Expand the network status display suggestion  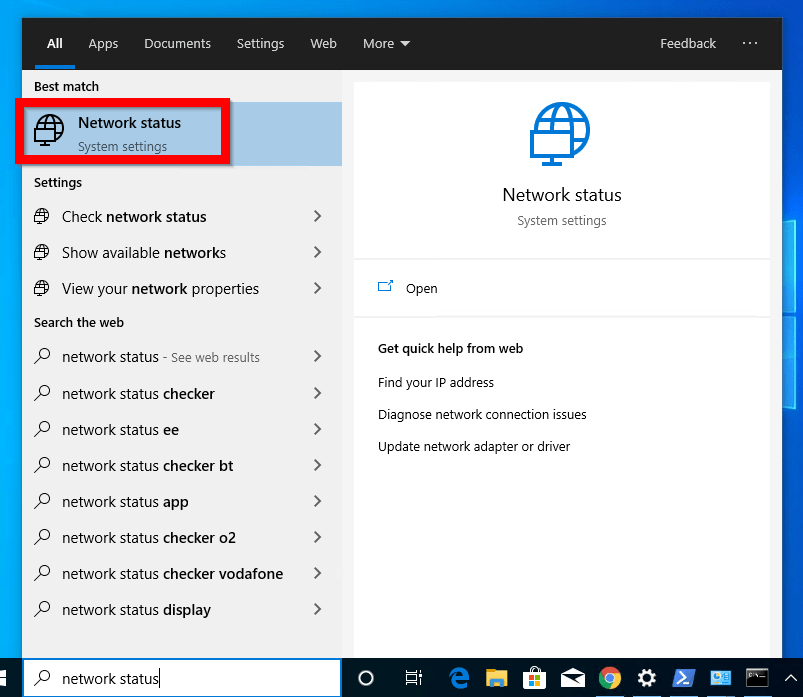tap(136, 609)
